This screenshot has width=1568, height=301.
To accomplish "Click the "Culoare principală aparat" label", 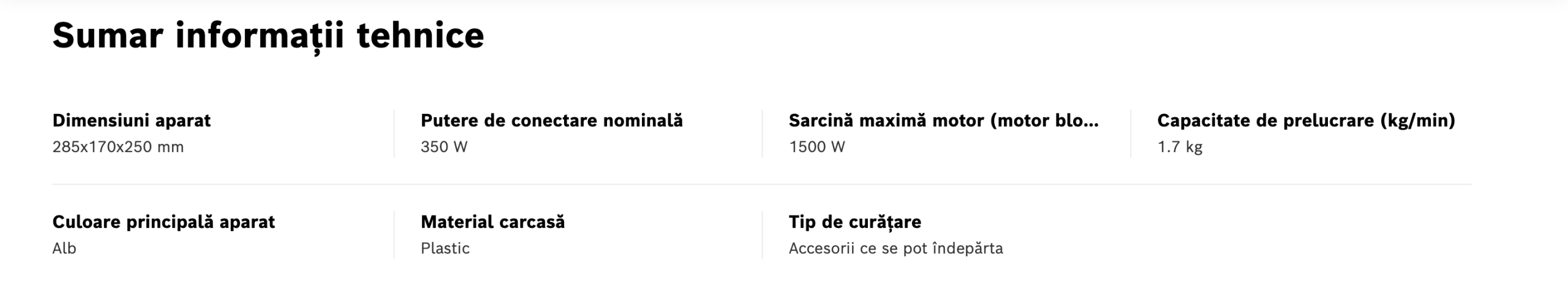I will [x=164, y=222].
